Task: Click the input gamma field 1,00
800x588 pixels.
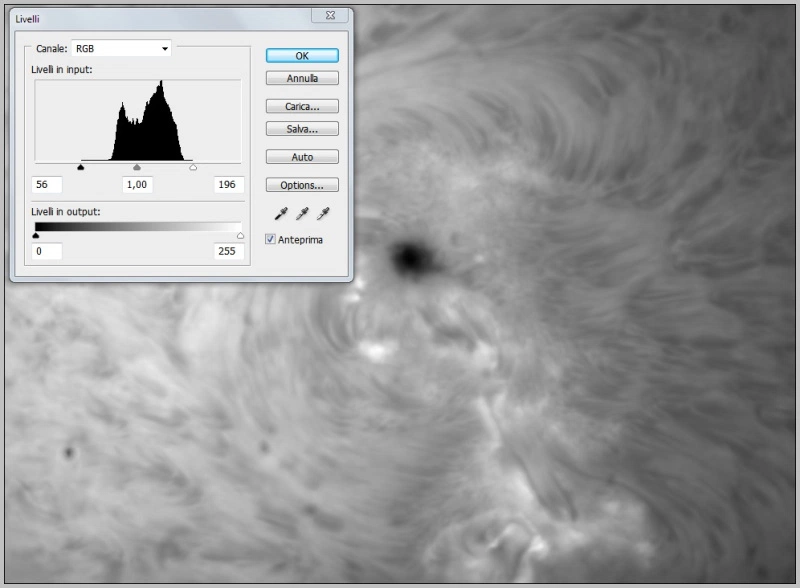Action: [137, 185]
